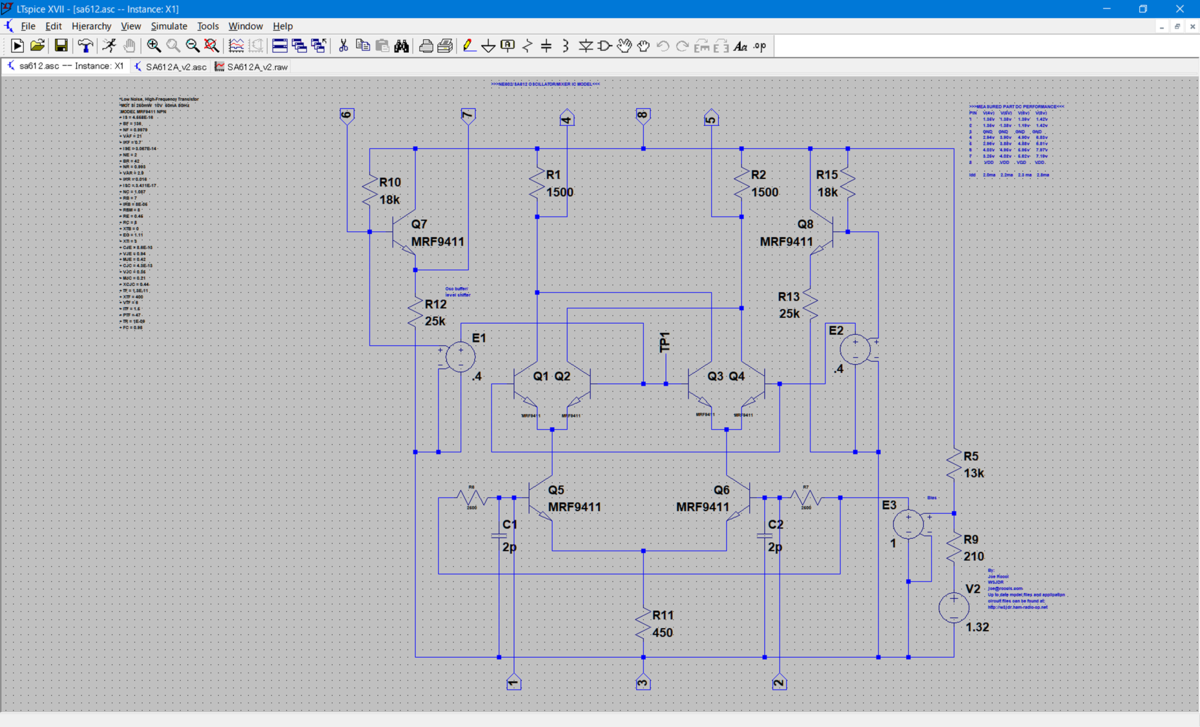Click the cut scissors tool
The height and width of the screenshot is (727, 1200).
coord(343,46)
